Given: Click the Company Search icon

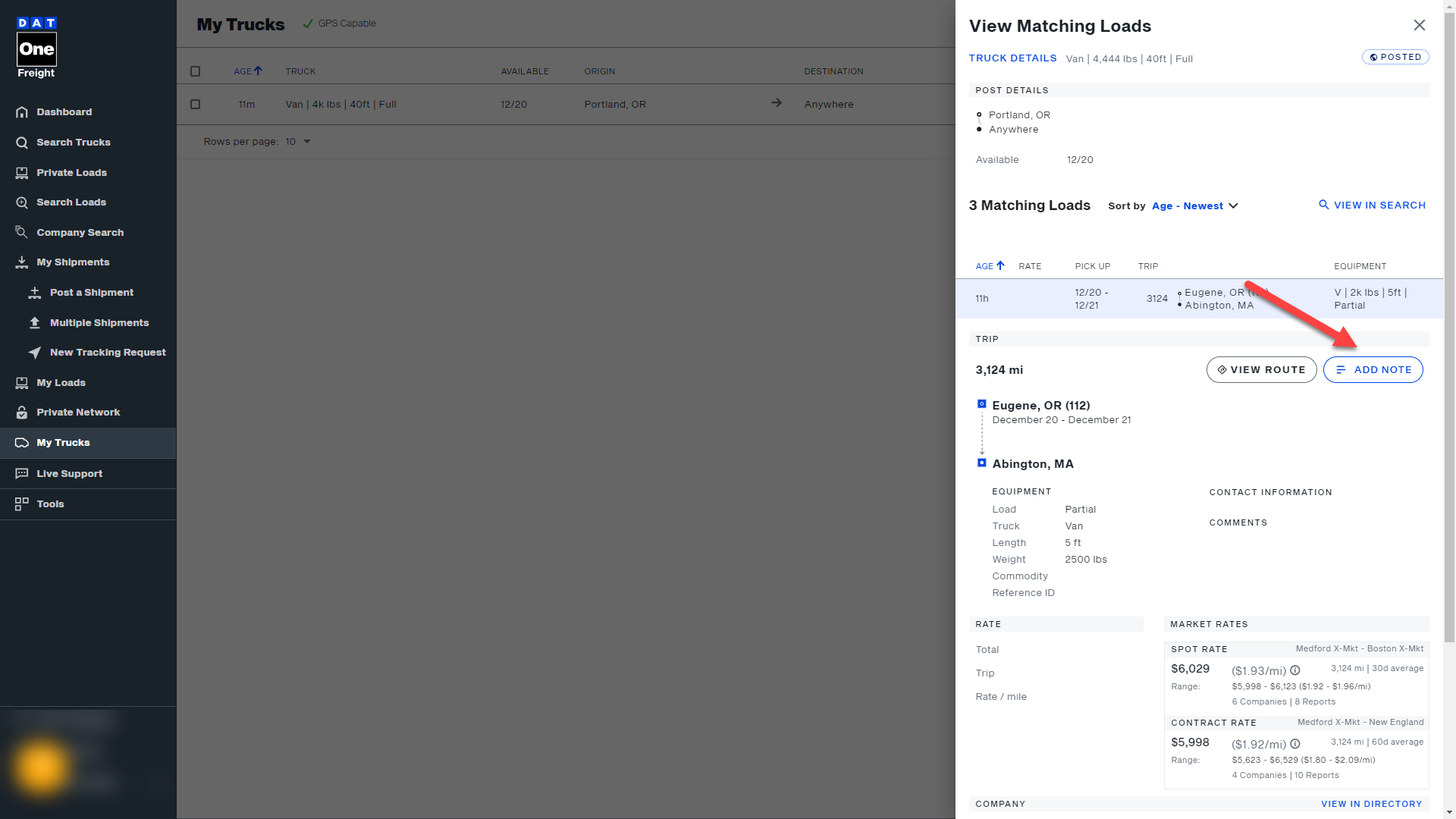Looking at the screenshot, I should [21, 232].
